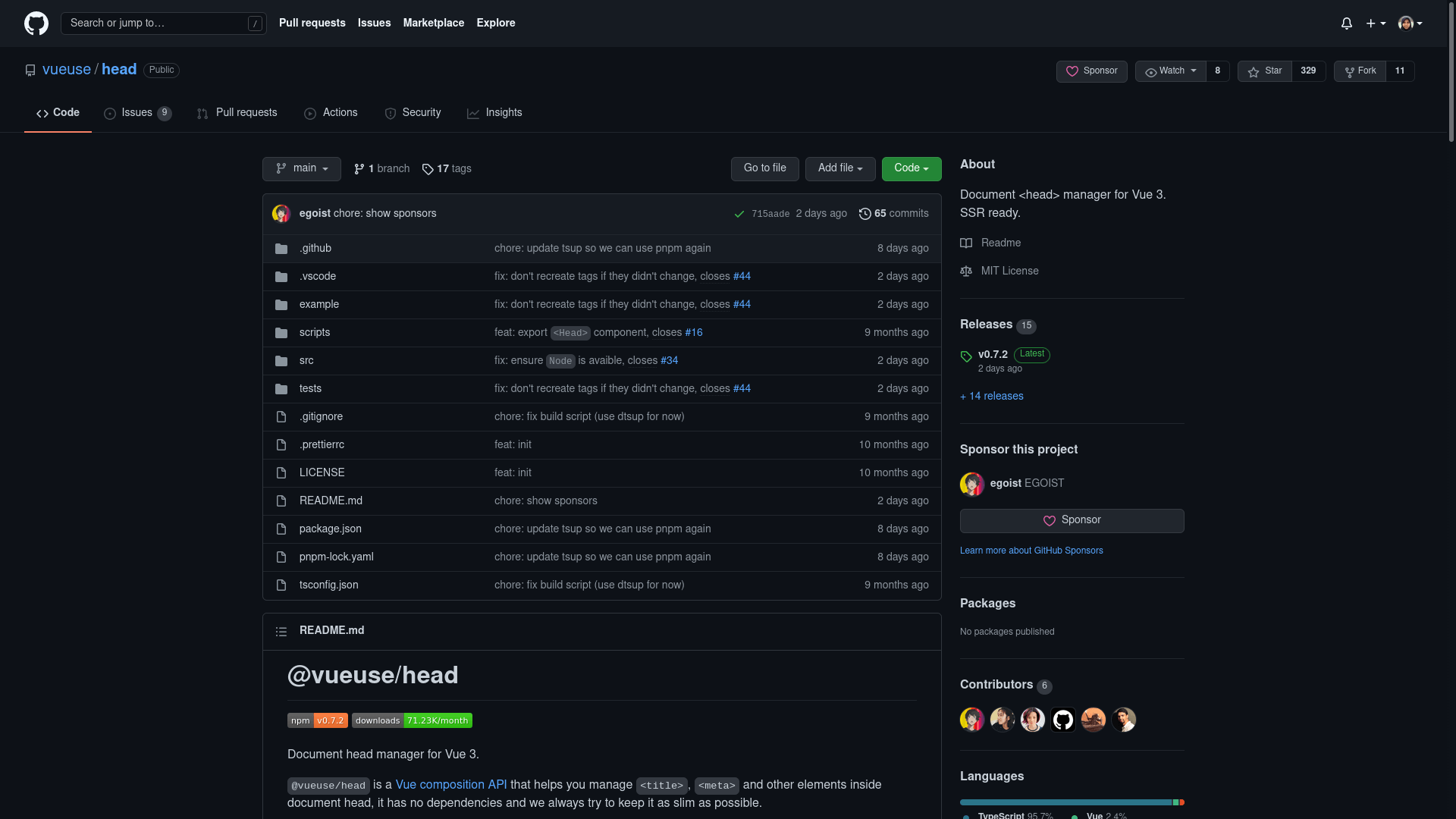Follow the Vue composition API link
Viewport: 1456px width, 819px height.
pos(450,785)
